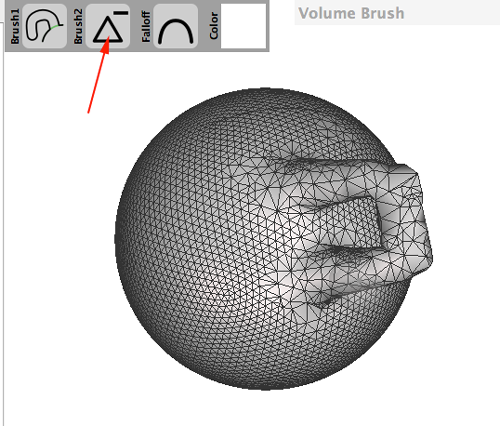Viewport: 500px width, 426px height.
Task: Open the white Color swatch
Action: 244,26
